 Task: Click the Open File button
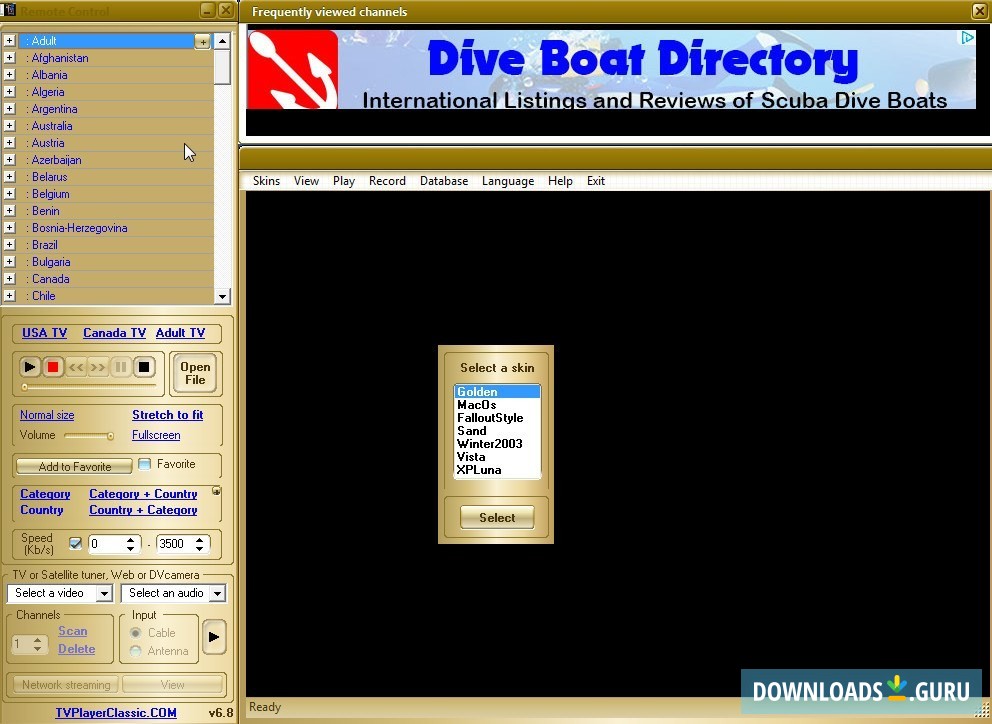(195, 373)
